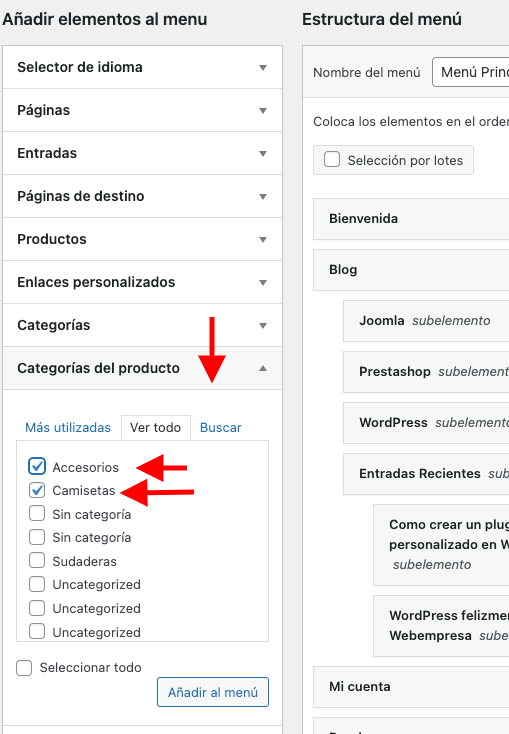Expand the Categorías section arrow

pyautogui.click(x=263, y=326)
